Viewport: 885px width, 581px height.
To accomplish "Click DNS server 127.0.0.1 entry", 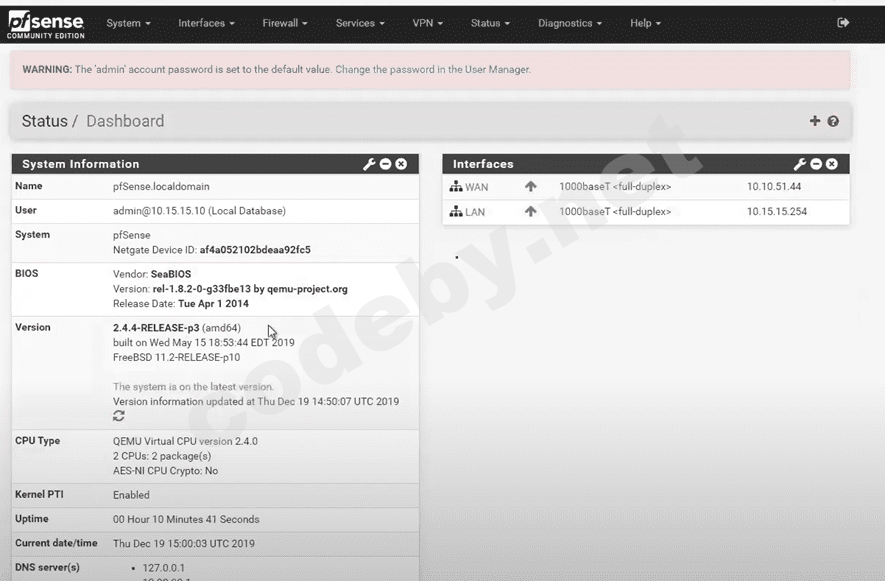I will 164,567.
